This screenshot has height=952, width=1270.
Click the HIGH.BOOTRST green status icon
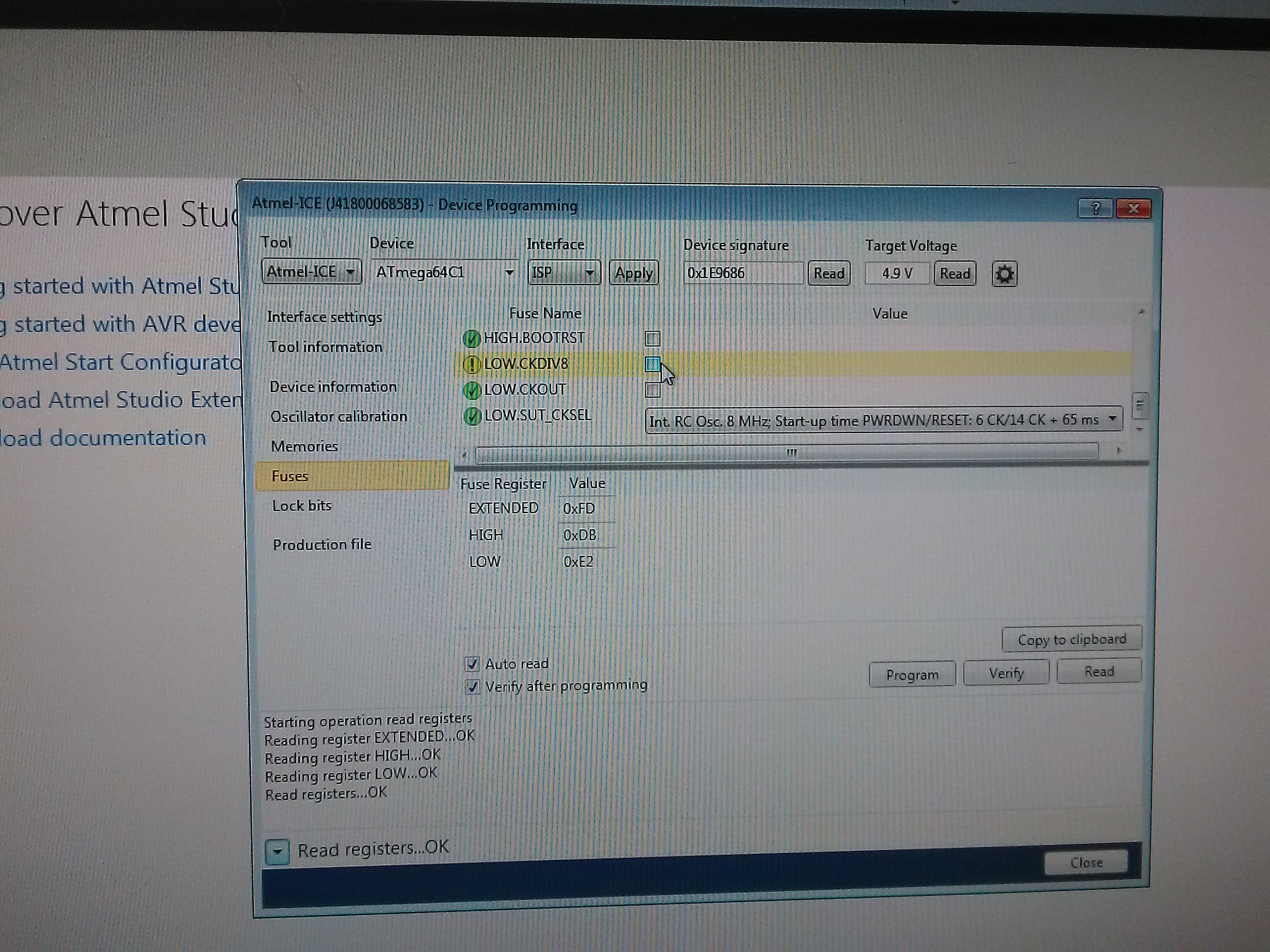pos(471,338)
